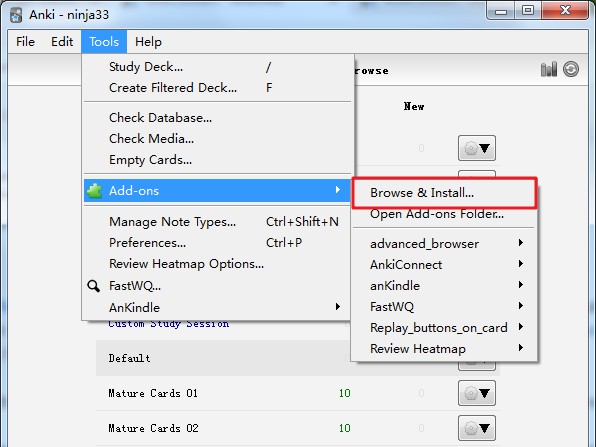Open the Help menu

click(148, 41)
